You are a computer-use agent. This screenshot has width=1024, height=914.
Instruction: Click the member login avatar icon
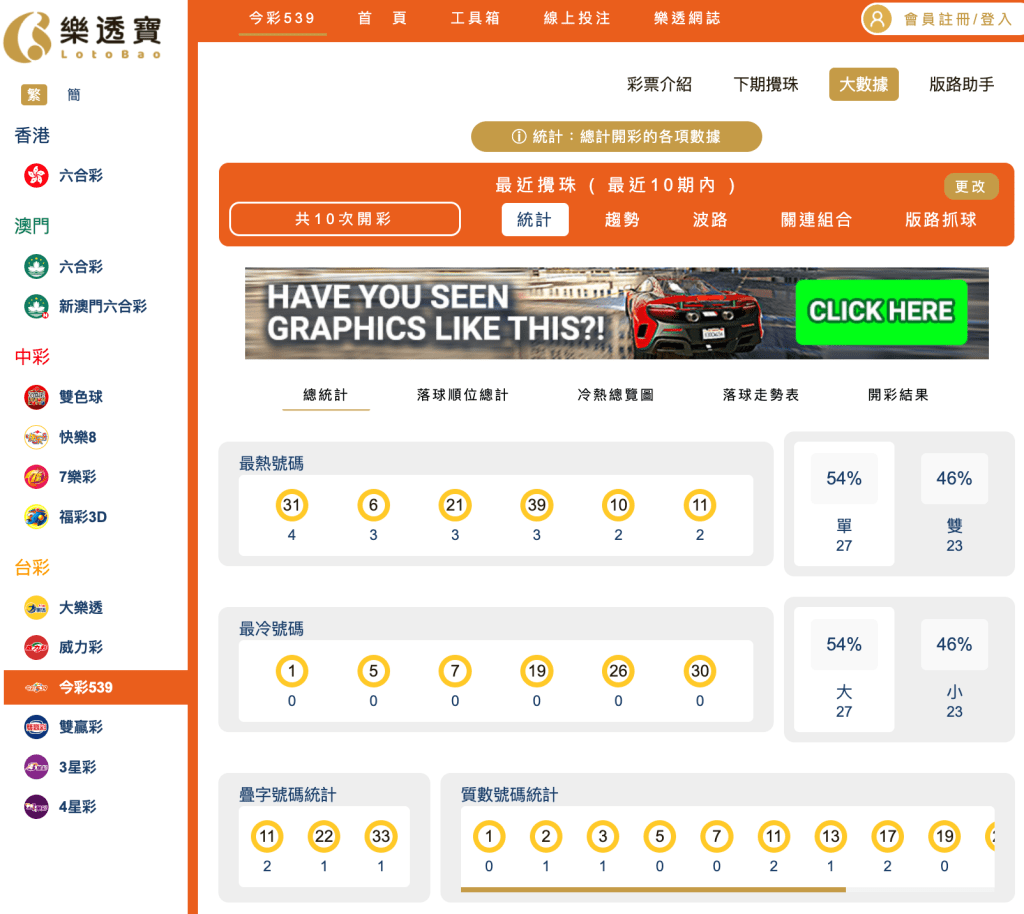[x=876, y=18]
